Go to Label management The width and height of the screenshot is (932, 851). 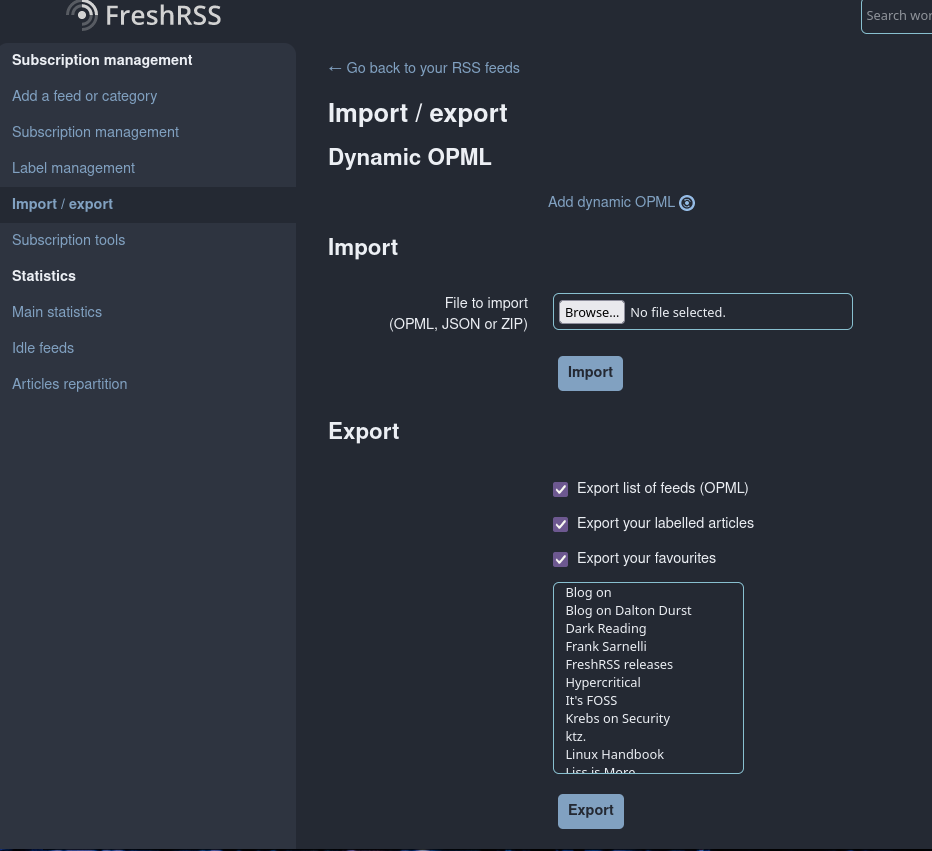[x=73, y=168]
